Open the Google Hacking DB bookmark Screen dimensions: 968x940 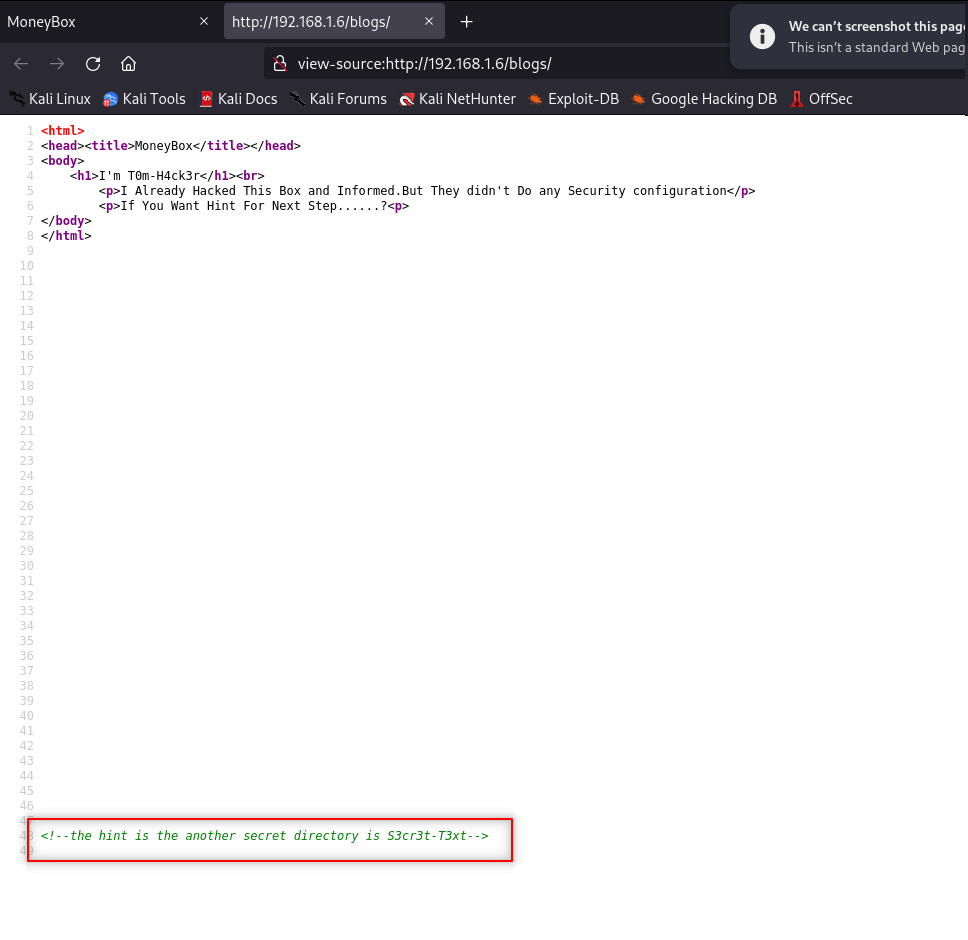(704, 99)
